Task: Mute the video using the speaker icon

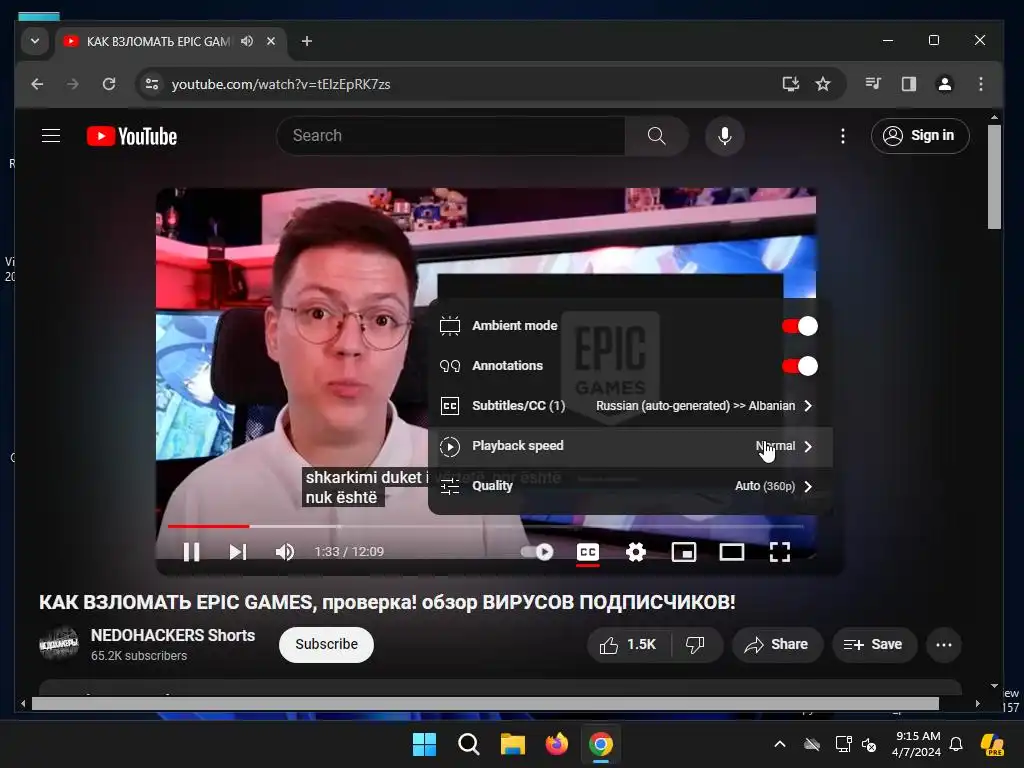Action: (285, 552)
